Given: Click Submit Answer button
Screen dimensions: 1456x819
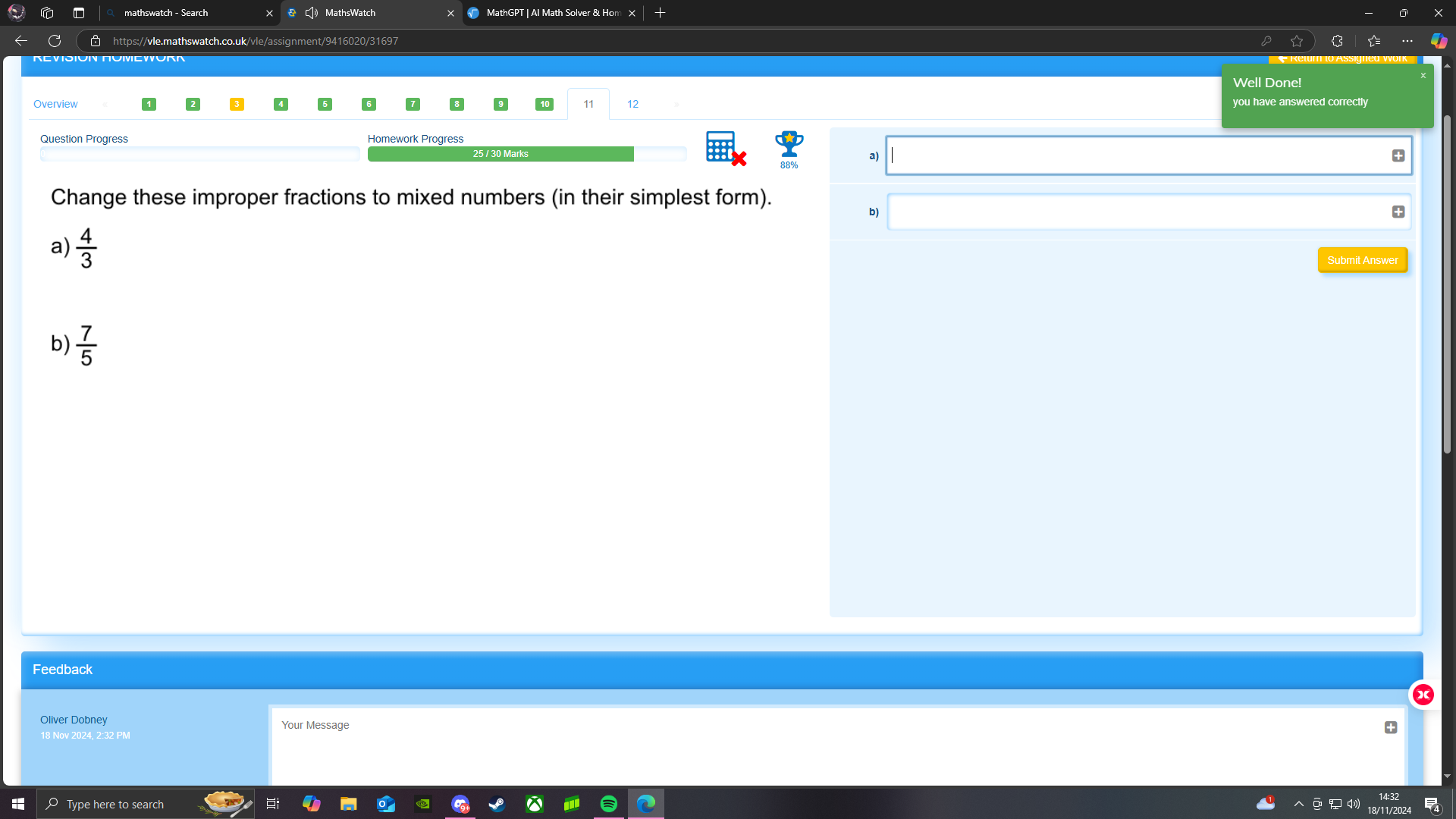Looking at the screenshot, I should (1363, 260).
